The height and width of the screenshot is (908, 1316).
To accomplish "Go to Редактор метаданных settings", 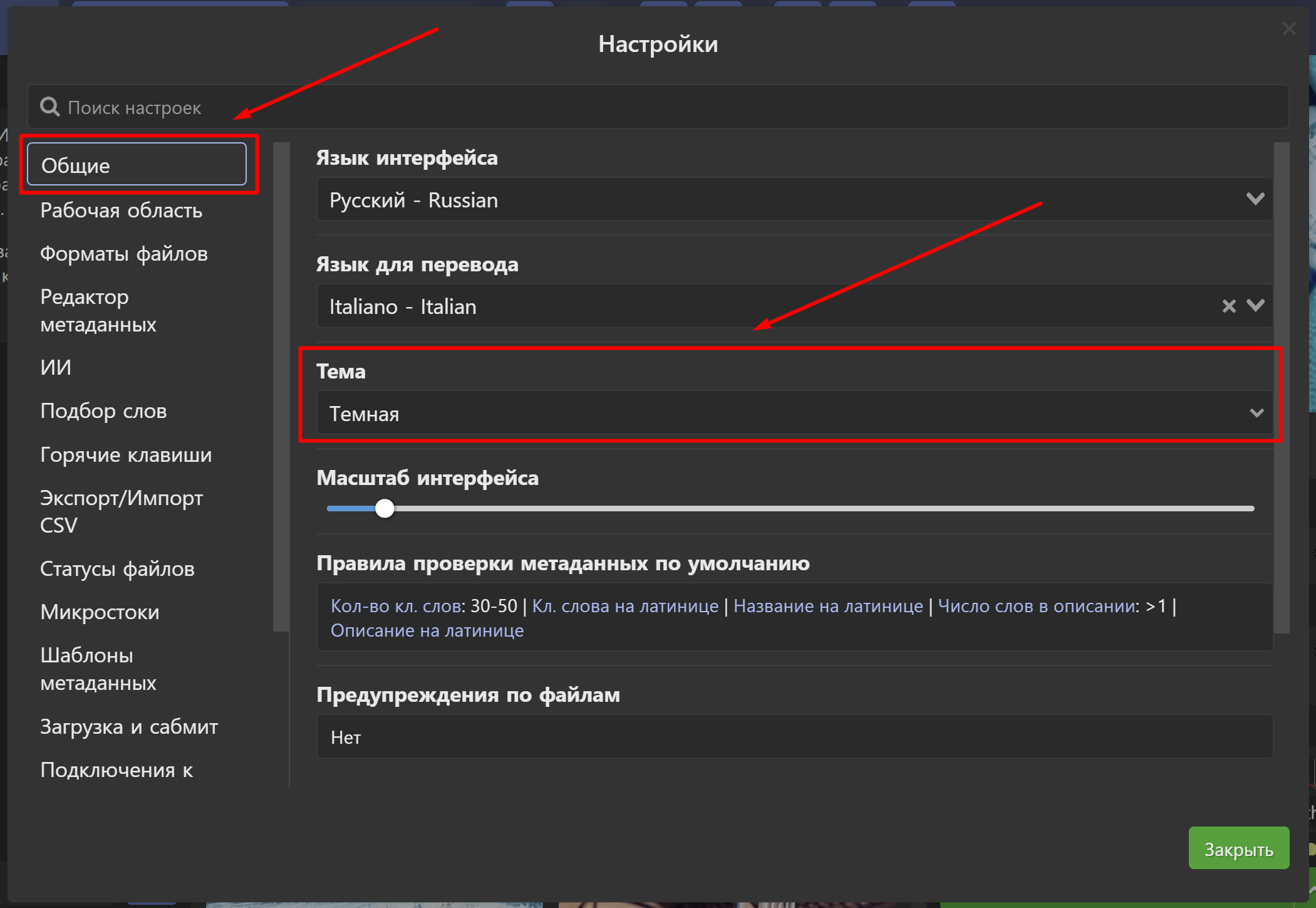I will (98, 310).
